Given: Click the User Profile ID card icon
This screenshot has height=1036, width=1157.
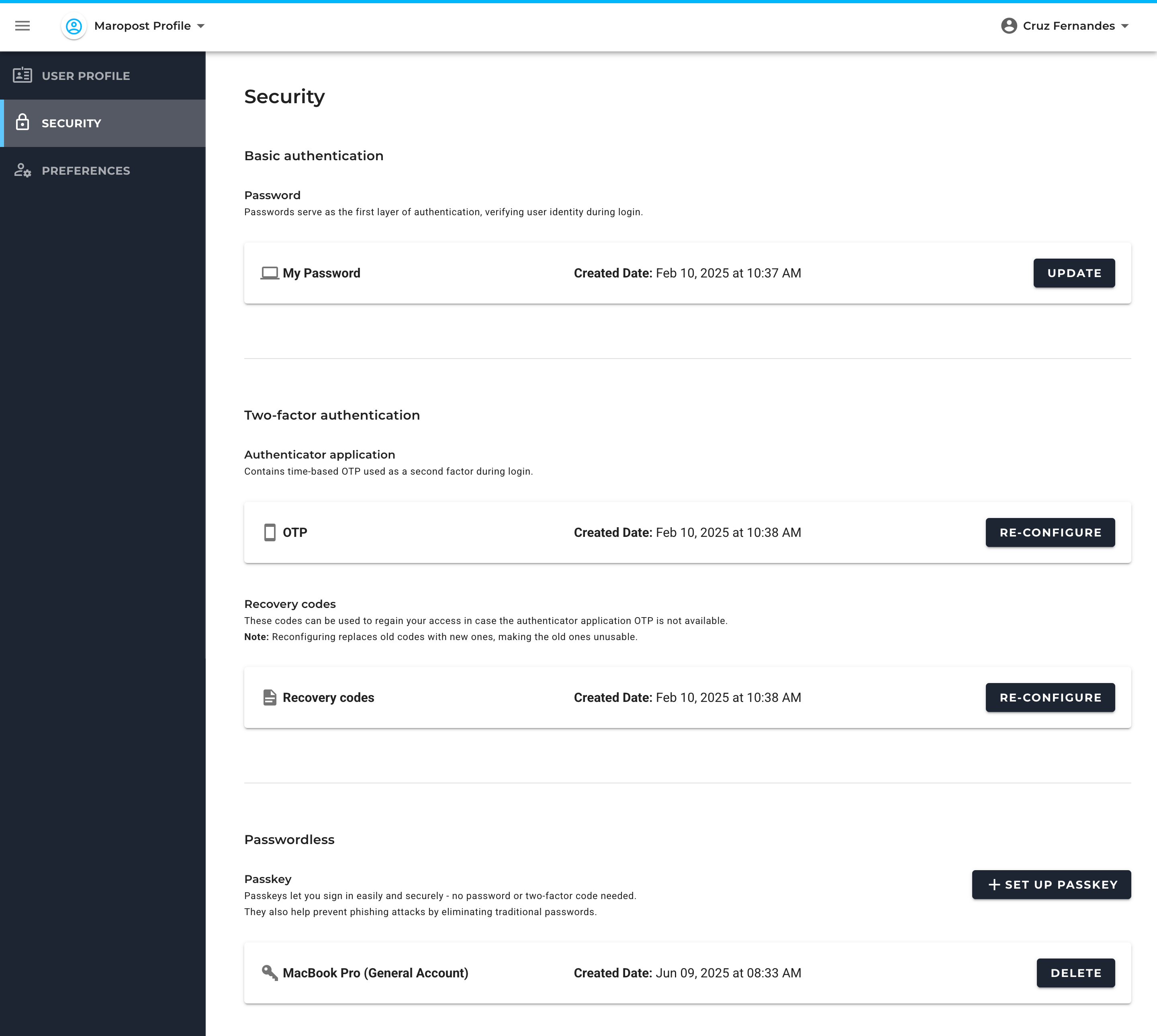Looking at the screenshot, I should (x=22, y=75).
